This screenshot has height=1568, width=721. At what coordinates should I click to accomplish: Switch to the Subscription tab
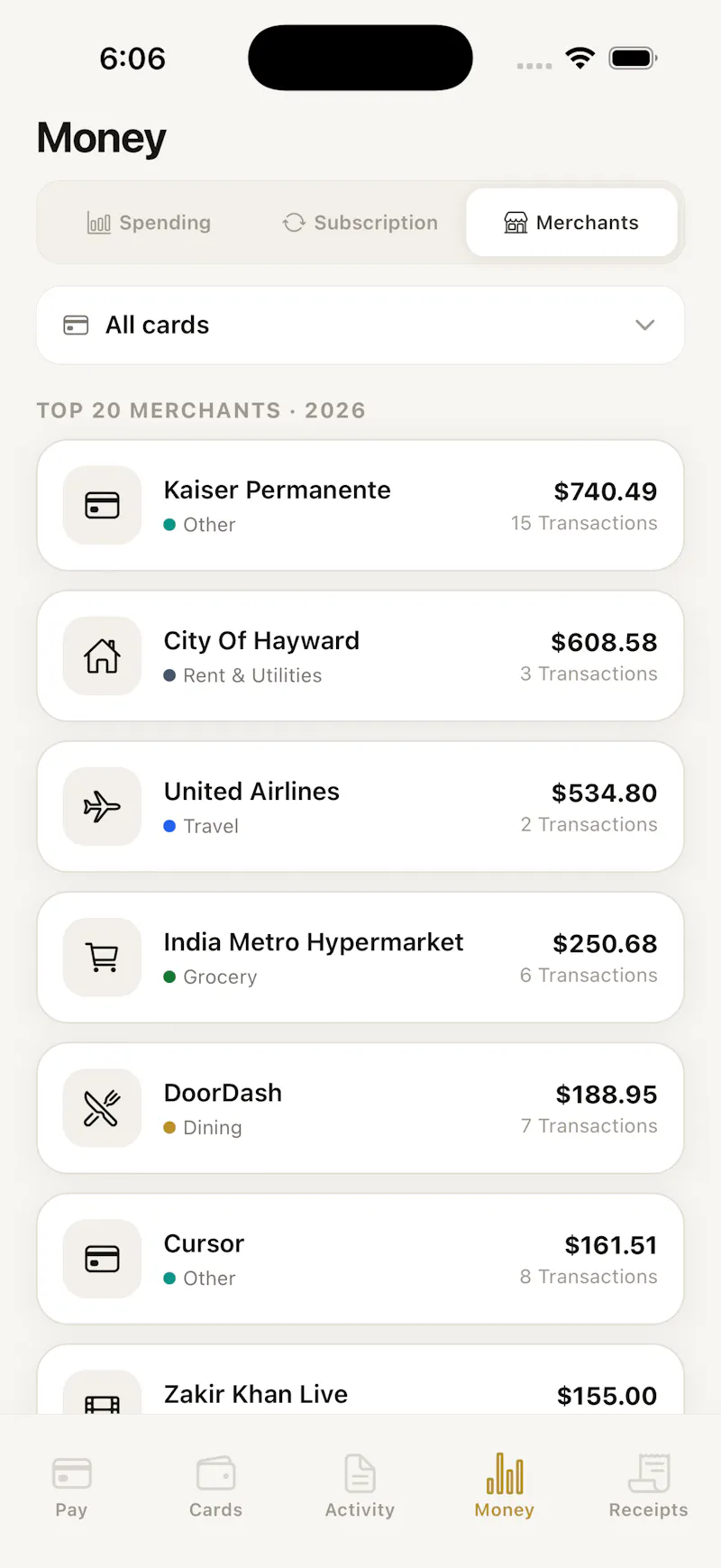click(x=360, y=223)
